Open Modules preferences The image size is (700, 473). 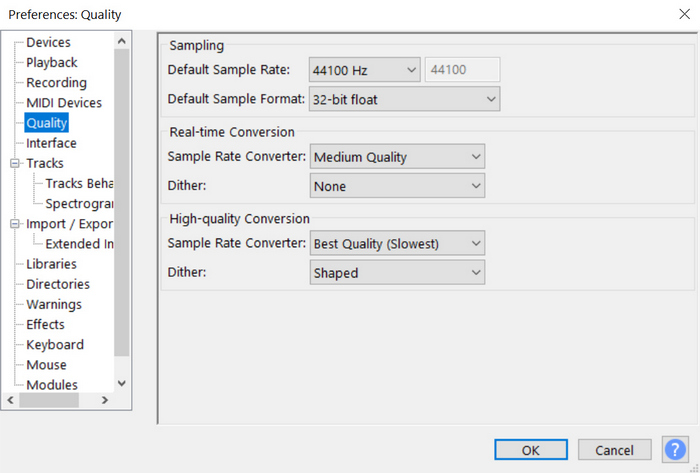52,385
